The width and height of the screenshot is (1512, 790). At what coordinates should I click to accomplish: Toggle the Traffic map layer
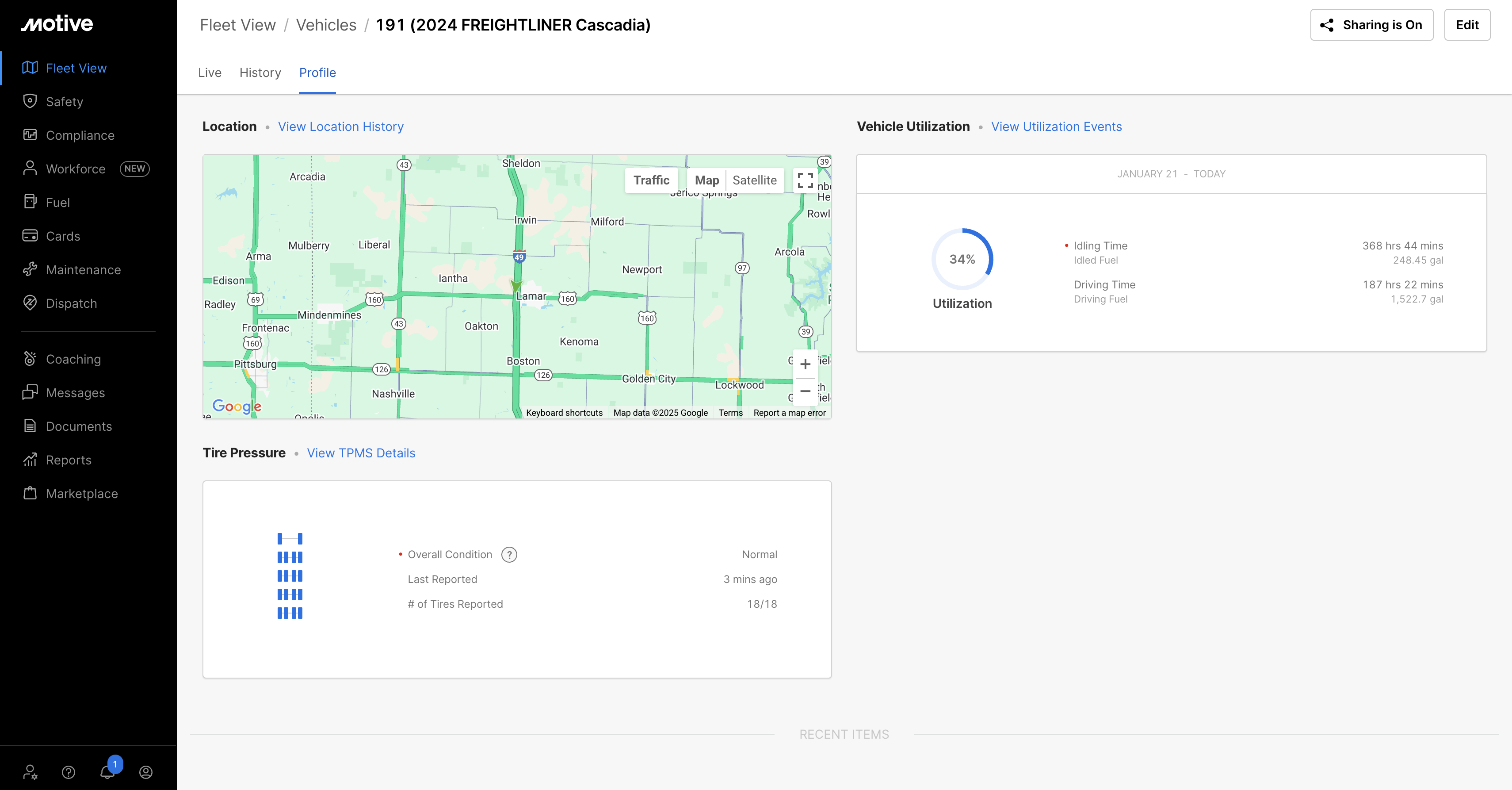[x=651, y=180]
